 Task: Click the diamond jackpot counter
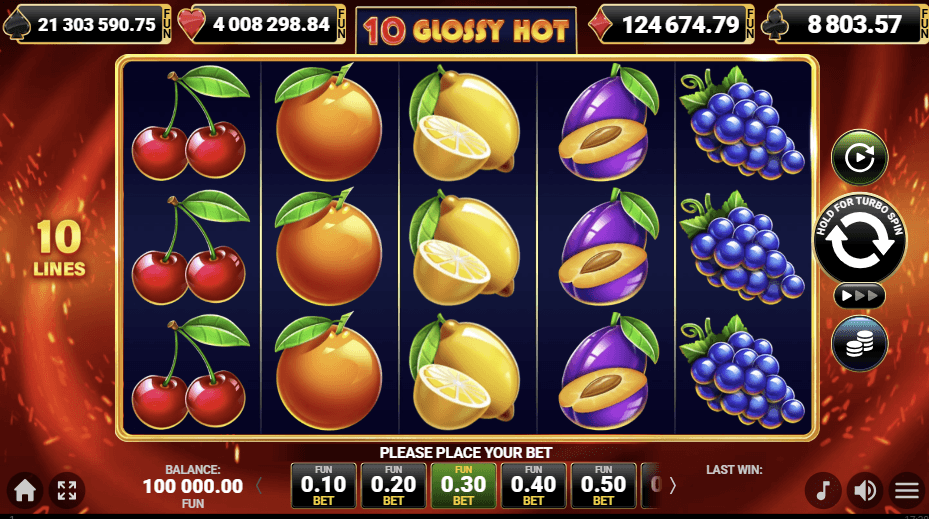pos(671,24)
